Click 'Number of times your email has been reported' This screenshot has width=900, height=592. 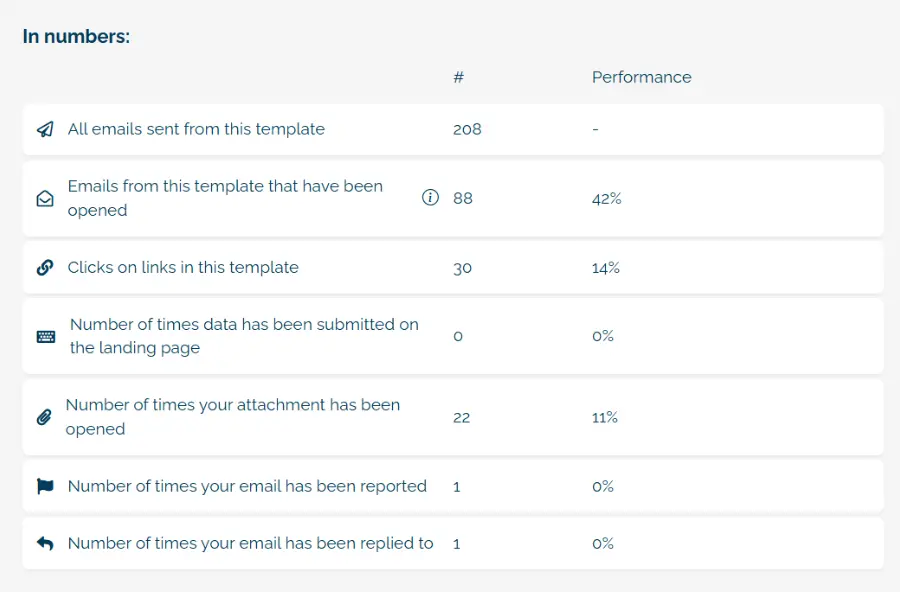[x=247, y=486]
